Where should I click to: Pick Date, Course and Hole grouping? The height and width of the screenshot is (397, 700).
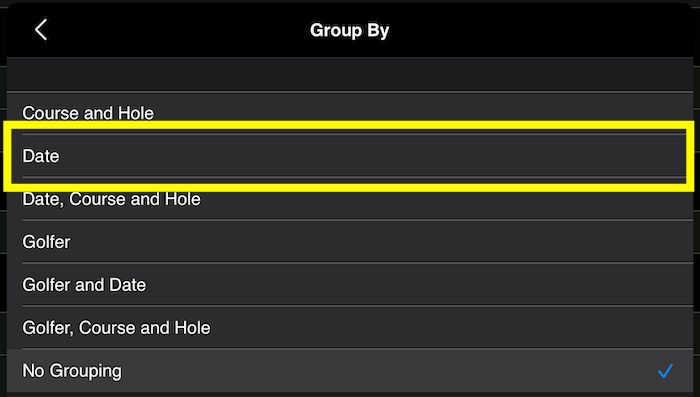(x=350, y=199)
